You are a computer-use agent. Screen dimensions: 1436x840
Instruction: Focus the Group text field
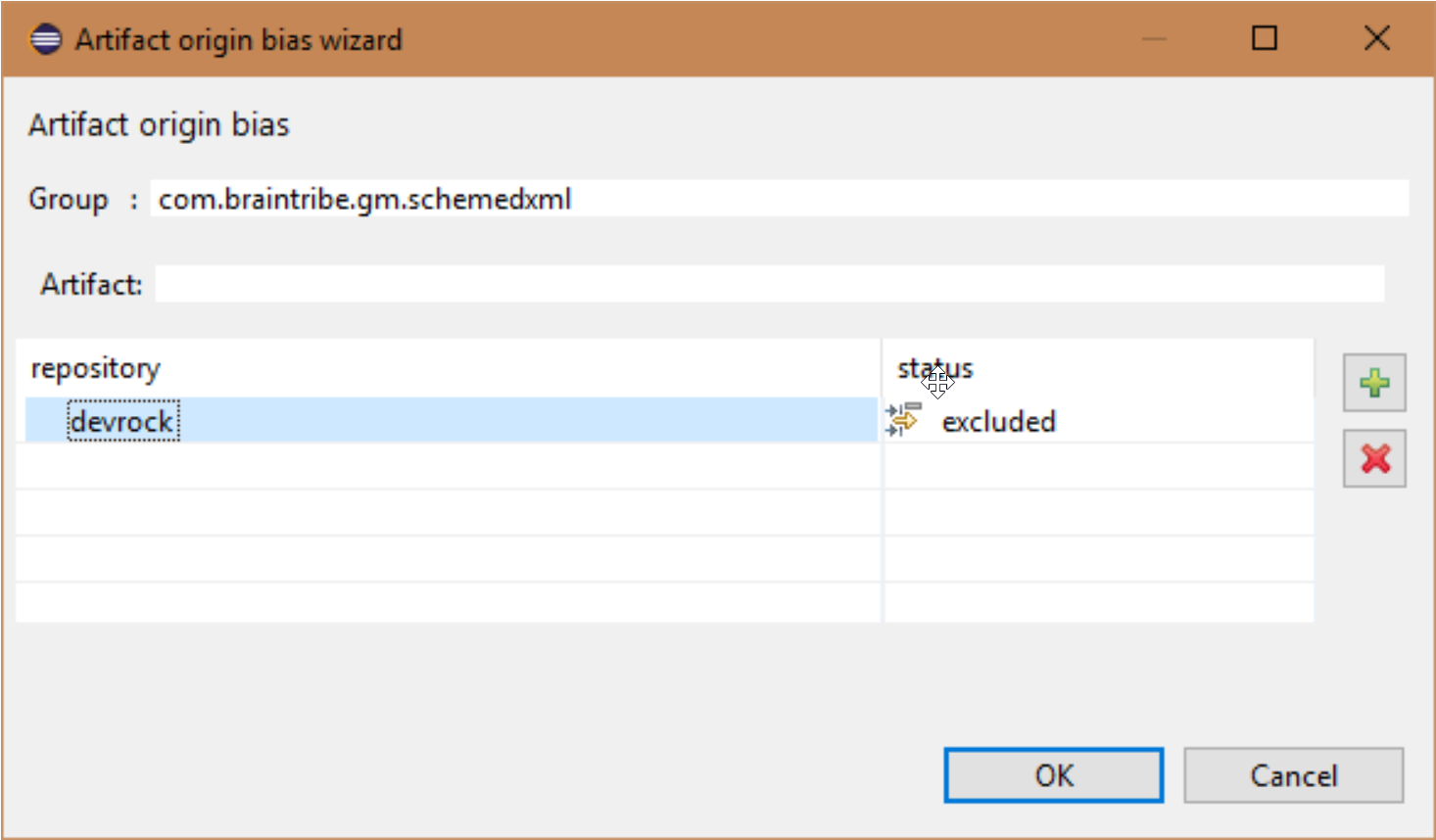[779, 199]
